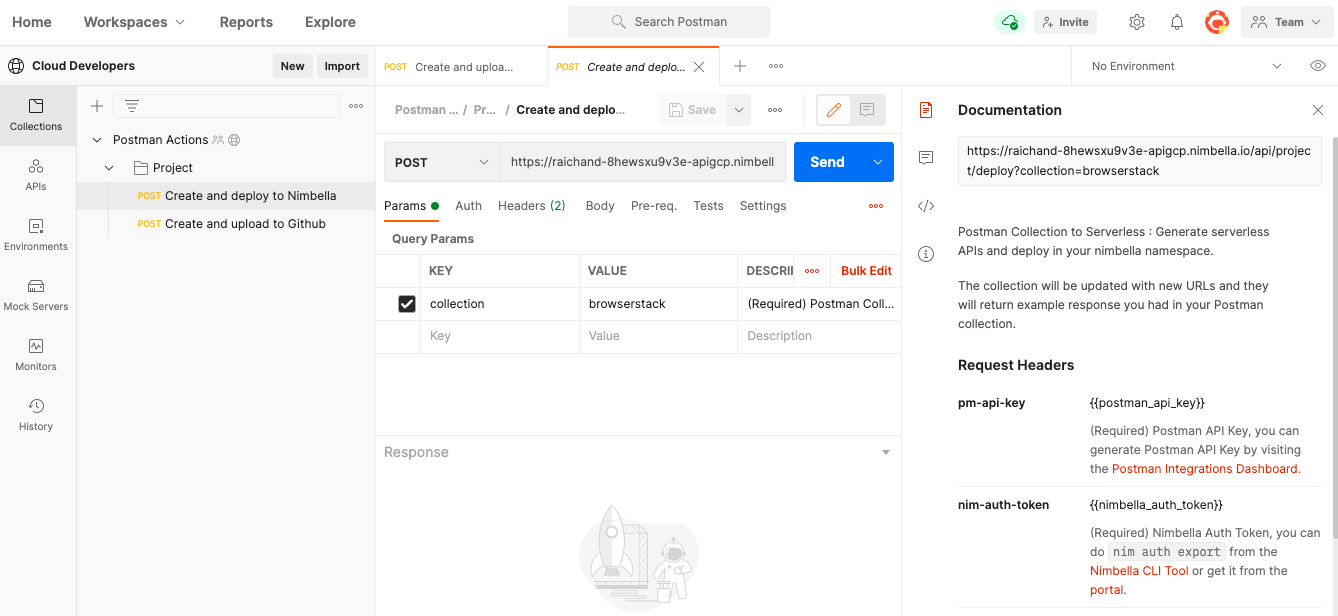1338x616 pixels.
Task: Click Bulk Edit link
Action: pyautogui.click(x=866, y=271)
